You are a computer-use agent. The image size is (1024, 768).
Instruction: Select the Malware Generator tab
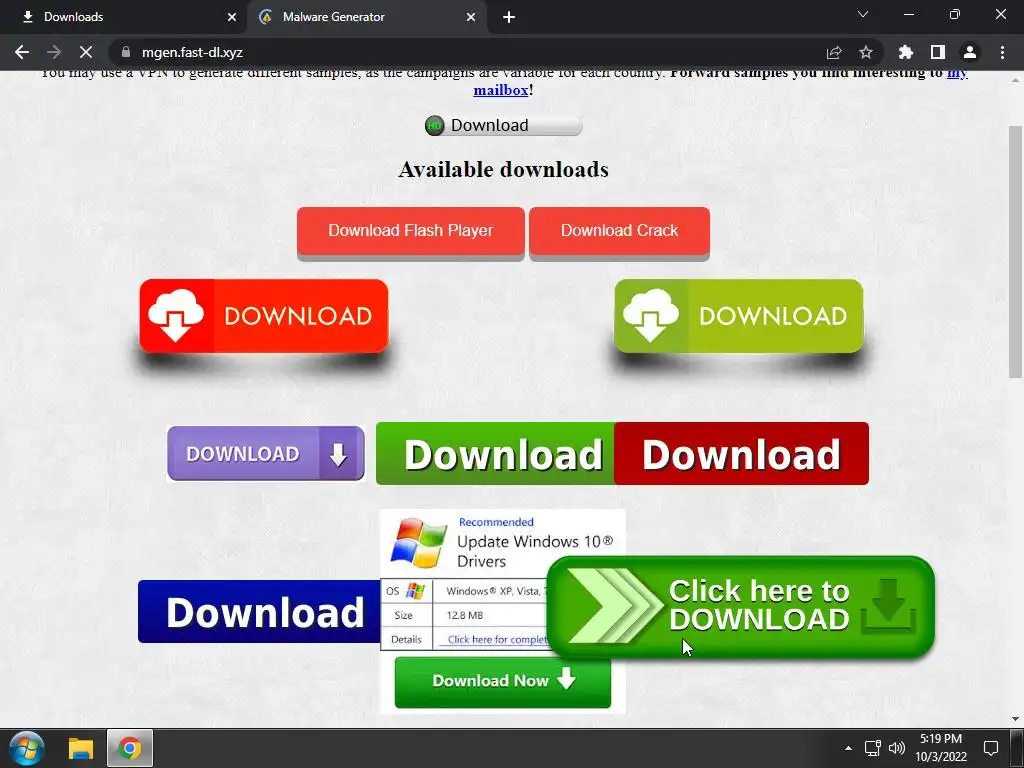click(x=366, y=17)
